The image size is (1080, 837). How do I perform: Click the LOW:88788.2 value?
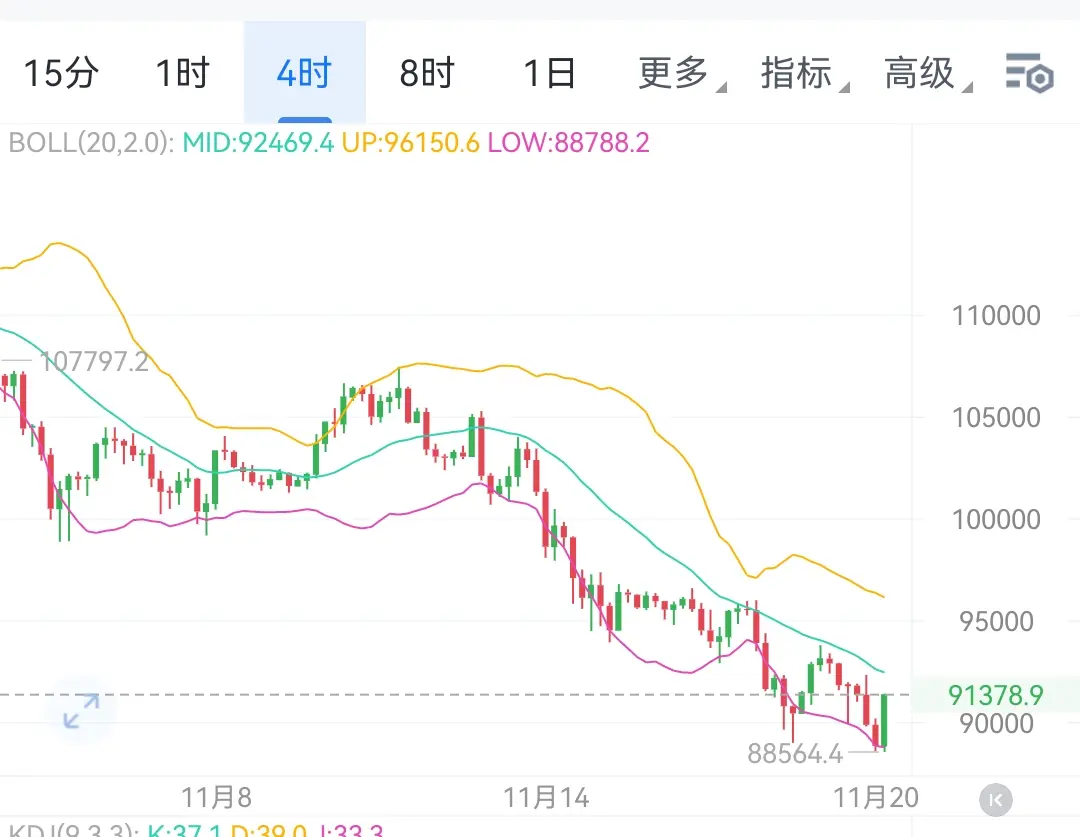pos(568,143)
